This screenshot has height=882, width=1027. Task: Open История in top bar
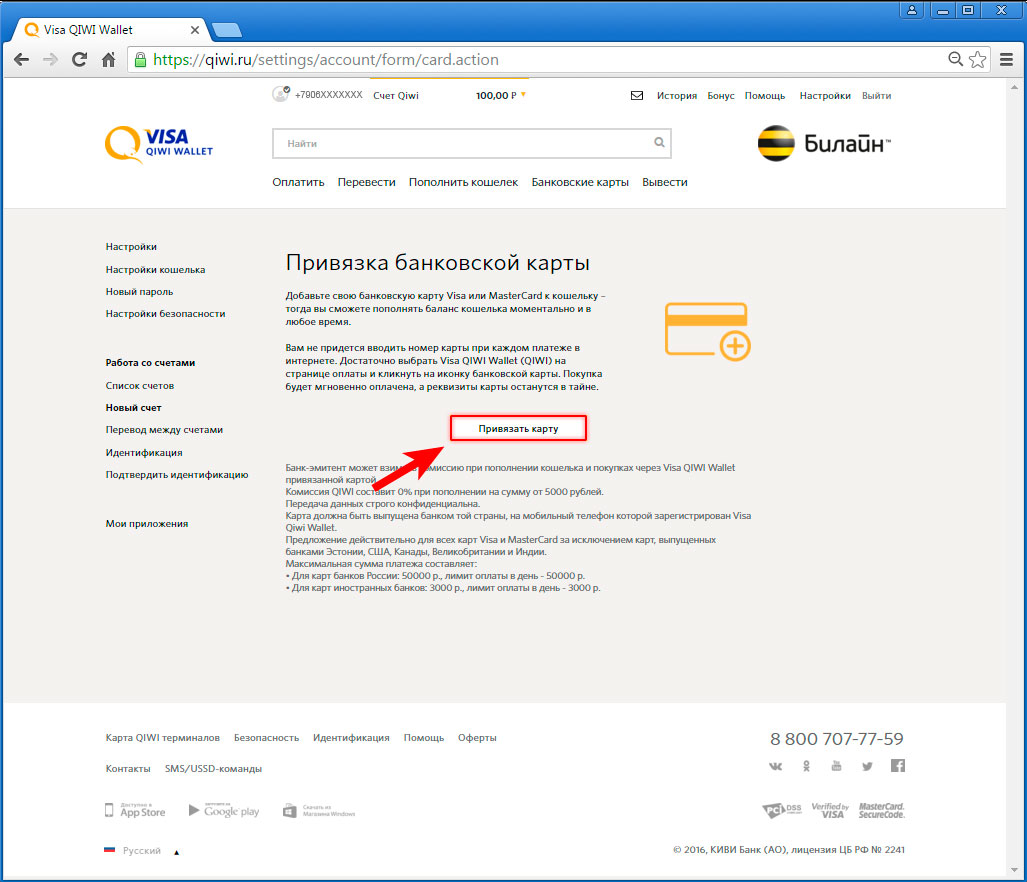[677, 96]
